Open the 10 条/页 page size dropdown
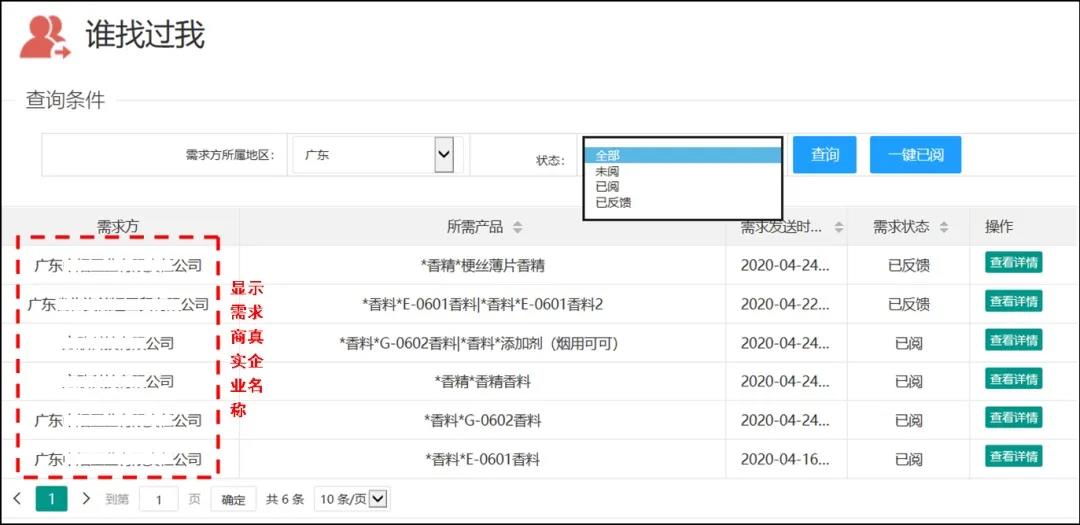1080x525 pixels. [x=352, y=499]
